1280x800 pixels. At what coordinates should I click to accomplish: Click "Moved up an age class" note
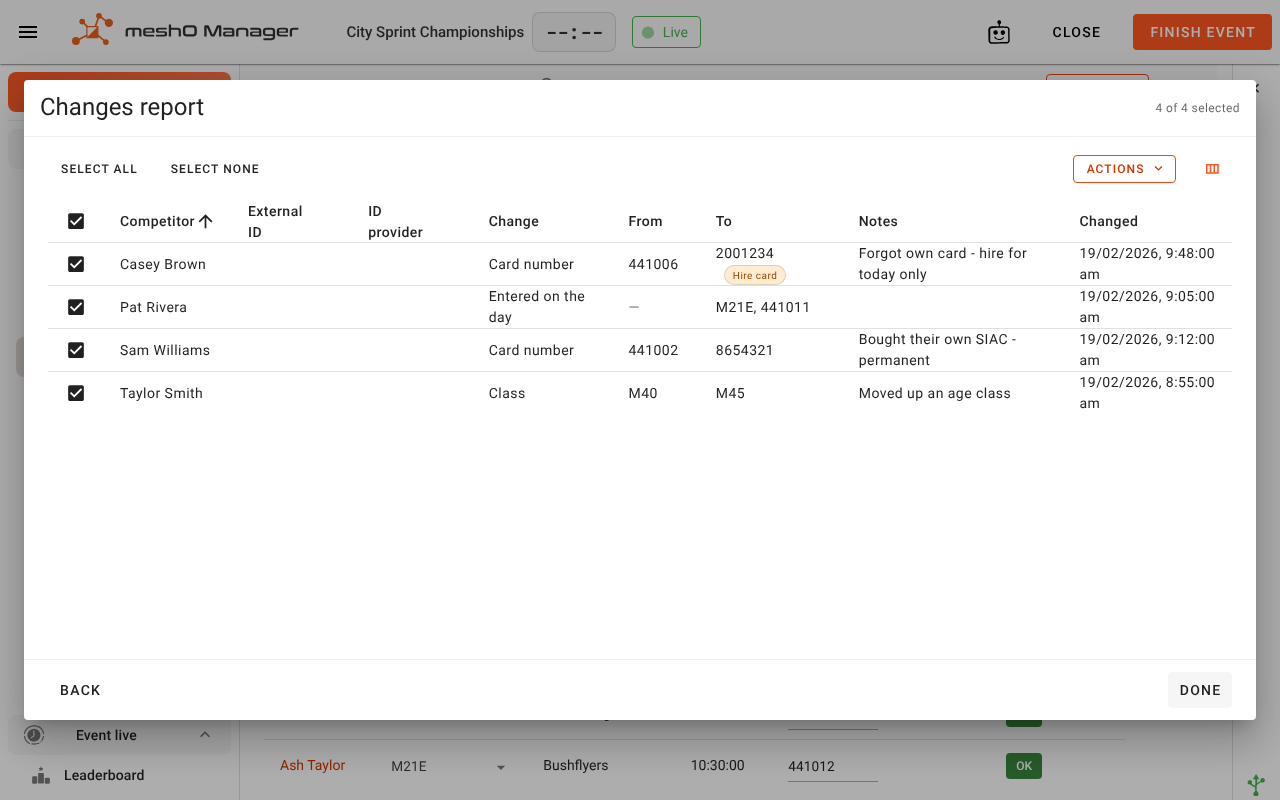point(935,393)
